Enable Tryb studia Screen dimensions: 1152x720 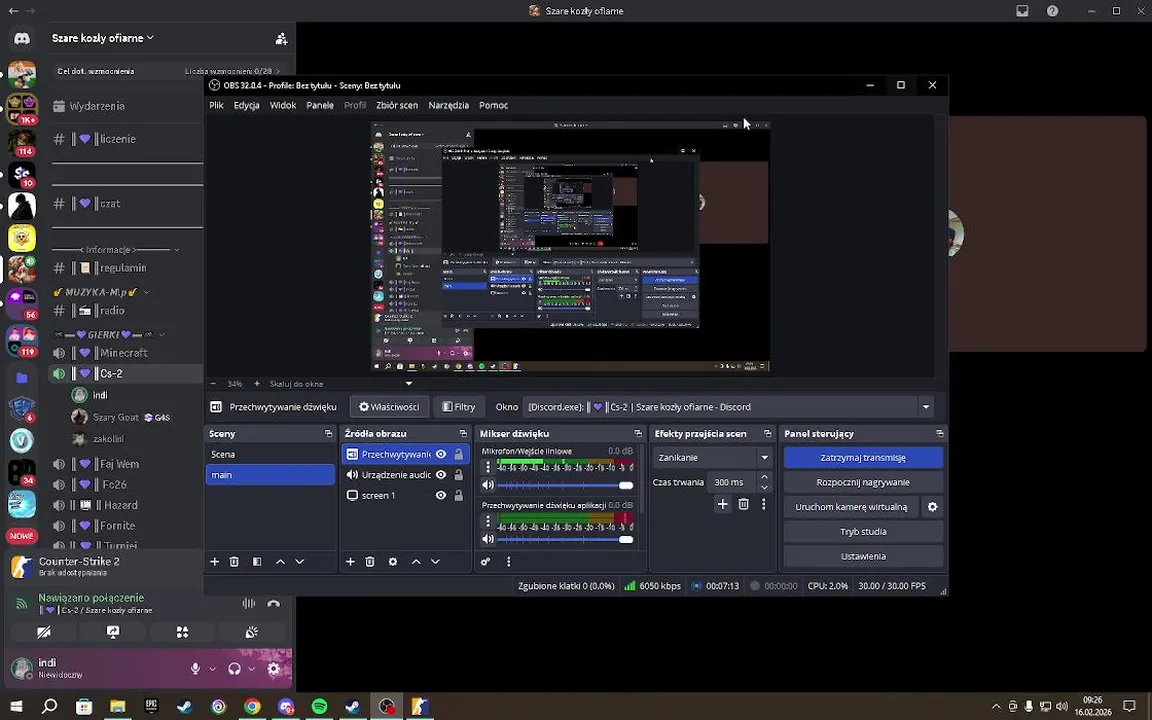pos(863,532)
